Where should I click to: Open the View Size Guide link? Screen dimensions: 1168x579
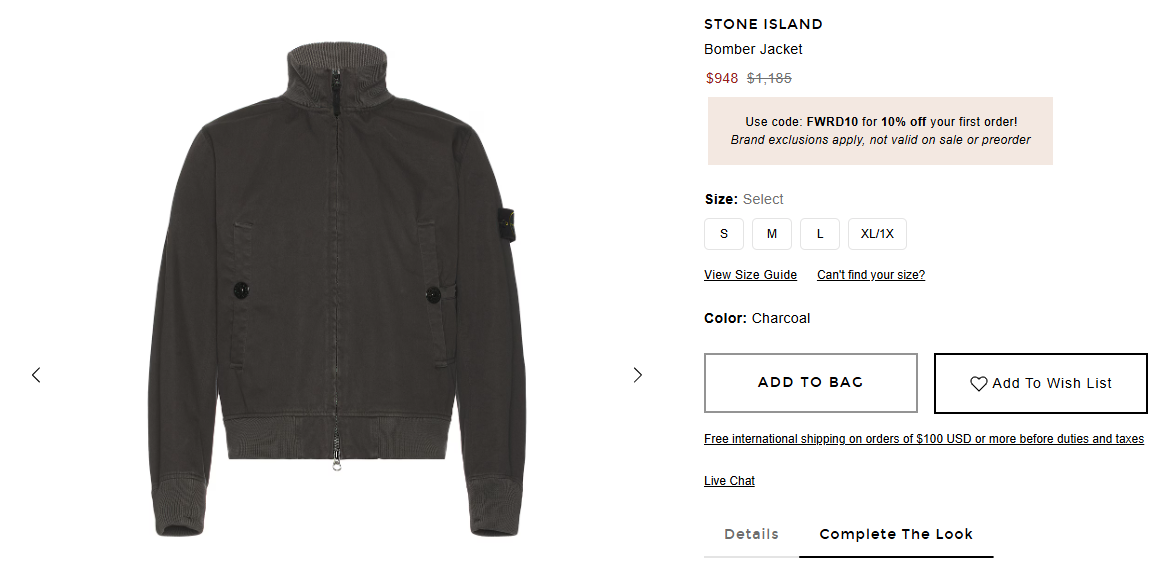[750, 275]
